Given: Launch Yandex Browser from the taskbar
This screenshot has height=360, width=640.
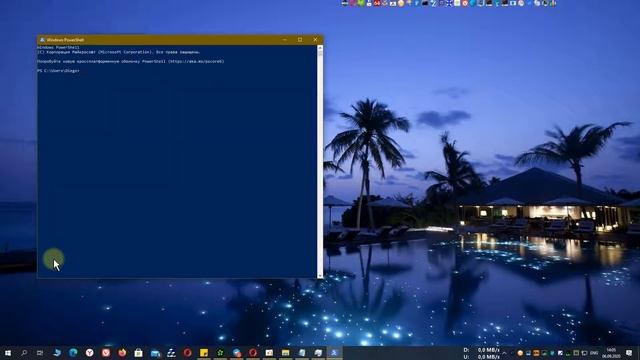Looking at the screenshot, I should [89, 352].
